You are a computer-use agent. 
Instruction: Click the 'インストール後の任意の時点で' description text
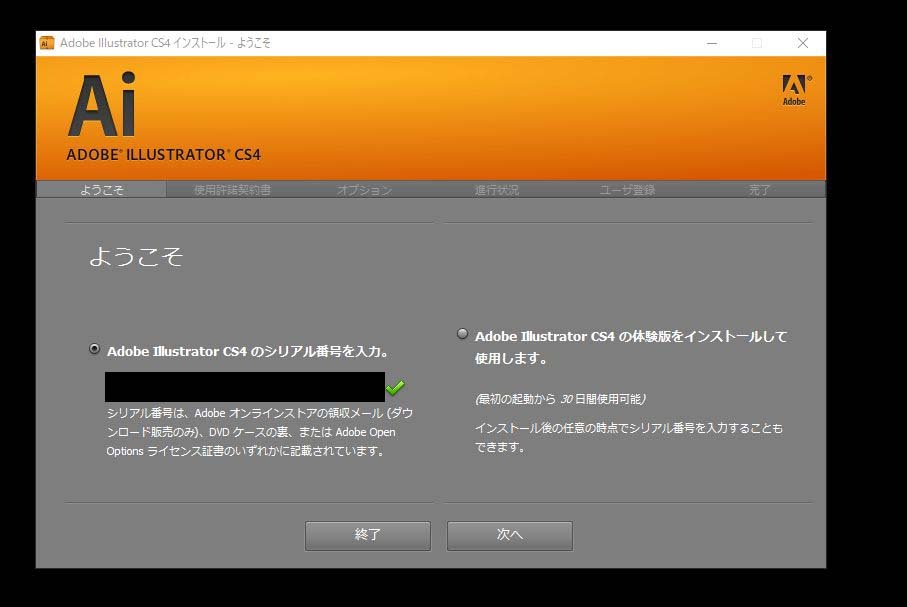coord(629,437)
